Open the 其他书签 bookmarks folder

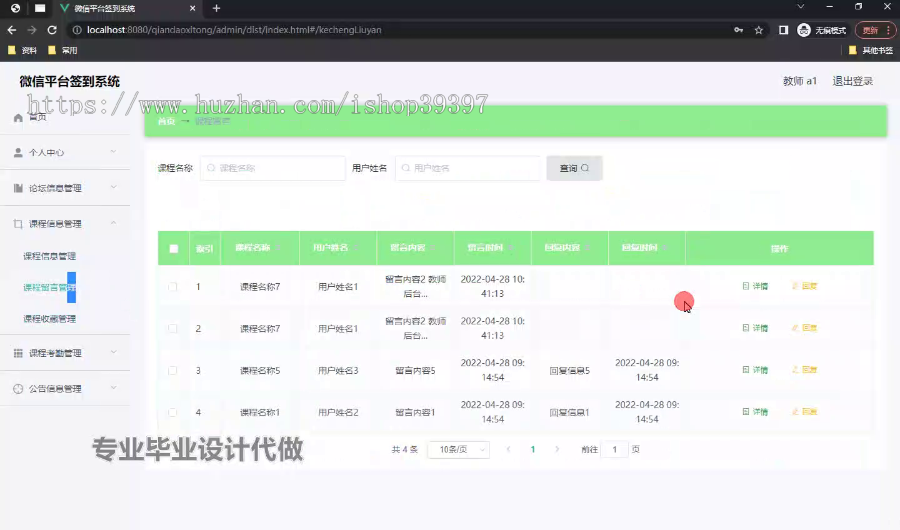pos(871,51)
